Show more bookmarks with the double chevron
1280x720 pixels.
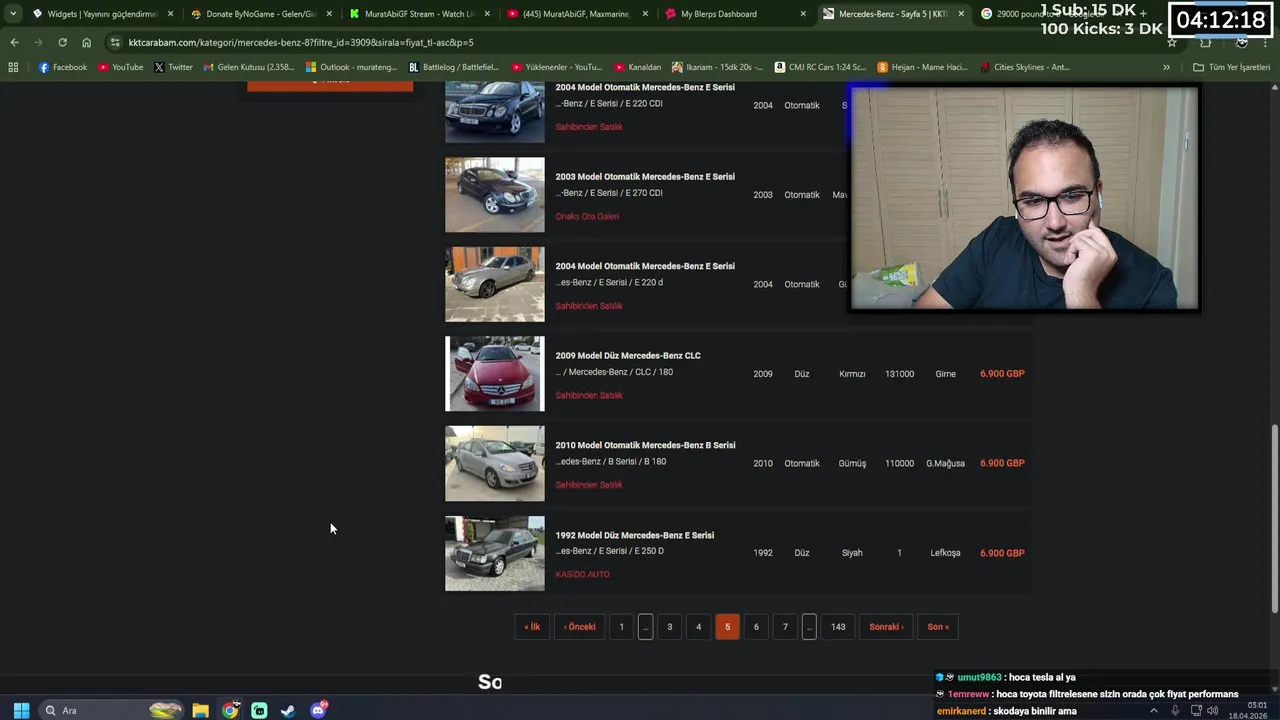point(1166,67)
